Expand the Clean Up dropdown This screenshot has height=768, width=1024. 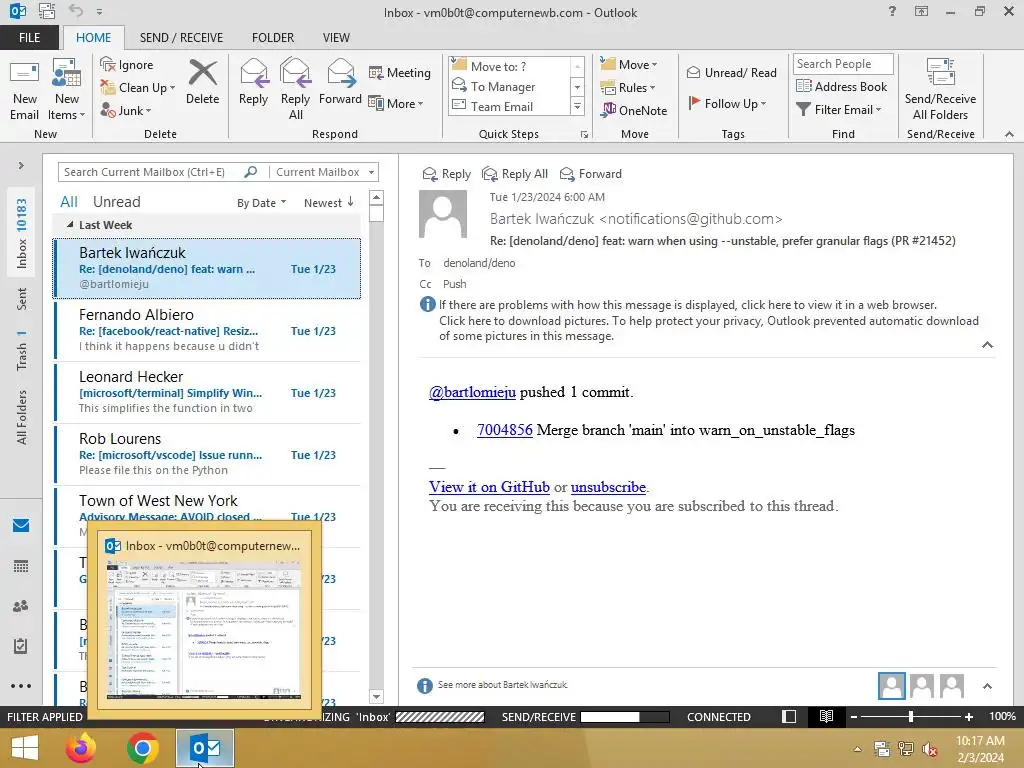click(172, 88)
